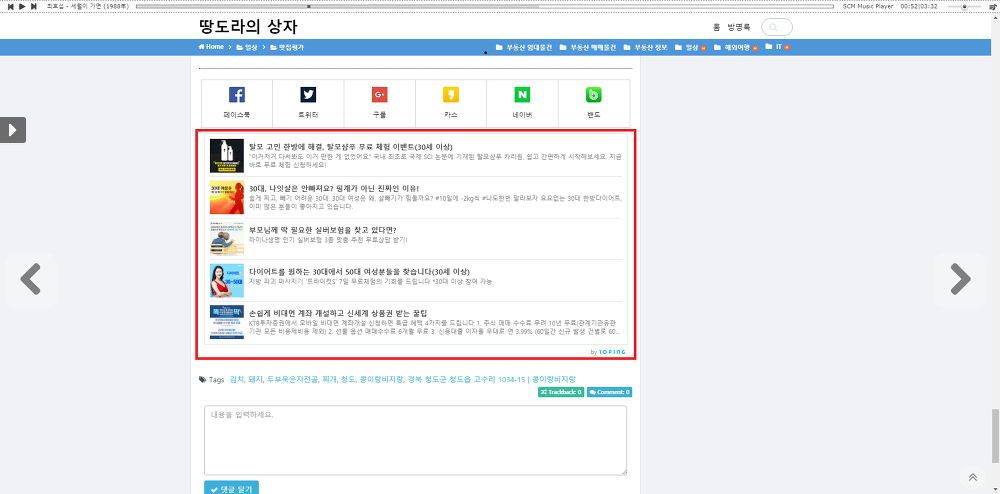The image size is (1000, 494).
Task: Open 일상 in the breadcrumb trail
Action: click(247, 47)
